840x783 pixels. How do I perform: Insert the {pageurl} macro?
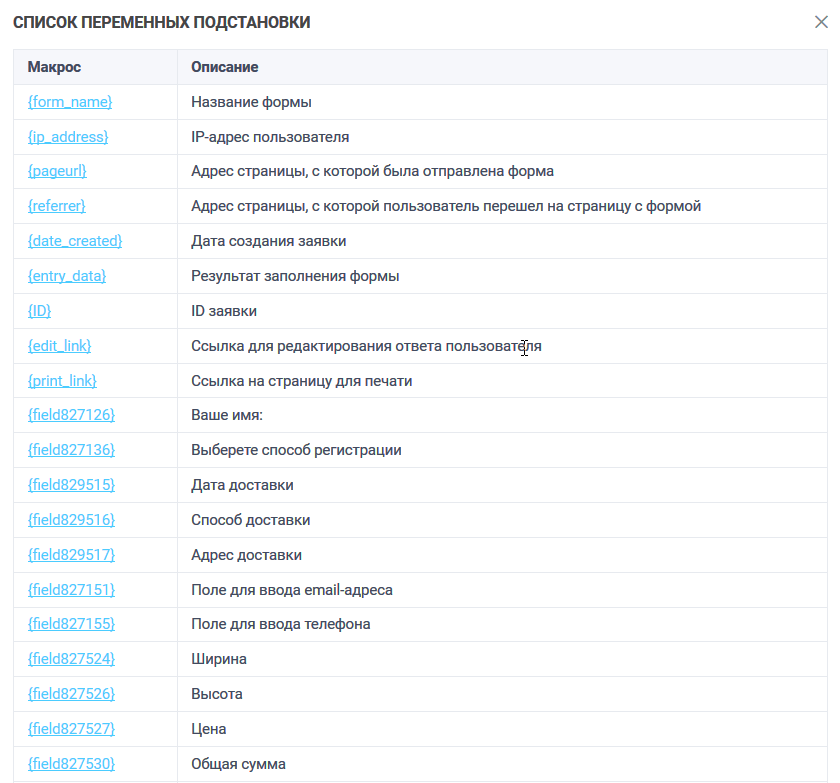[x=57, y=171]
